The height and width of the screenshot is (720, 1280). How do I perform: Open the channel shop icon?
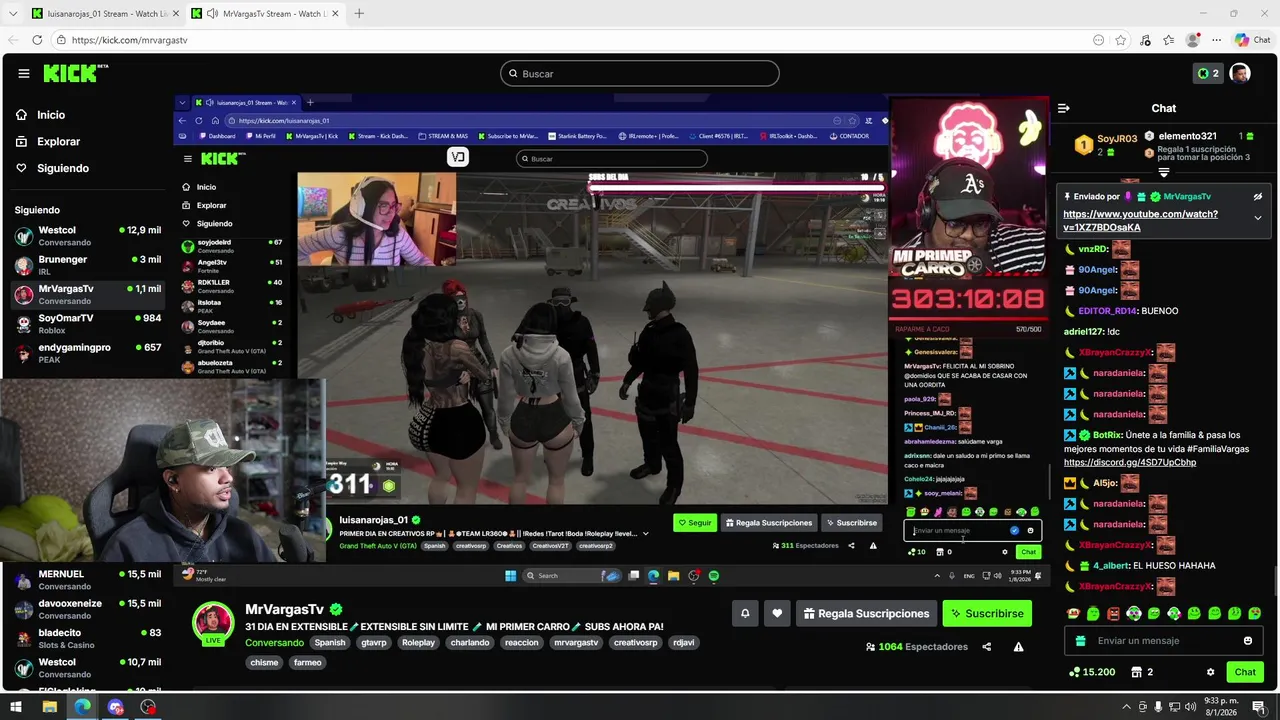pos(1136,672)
